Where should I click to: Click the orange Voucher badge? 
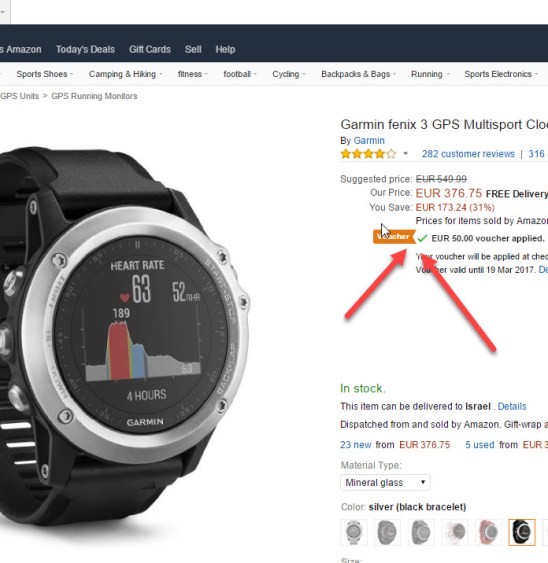(394, 237)
